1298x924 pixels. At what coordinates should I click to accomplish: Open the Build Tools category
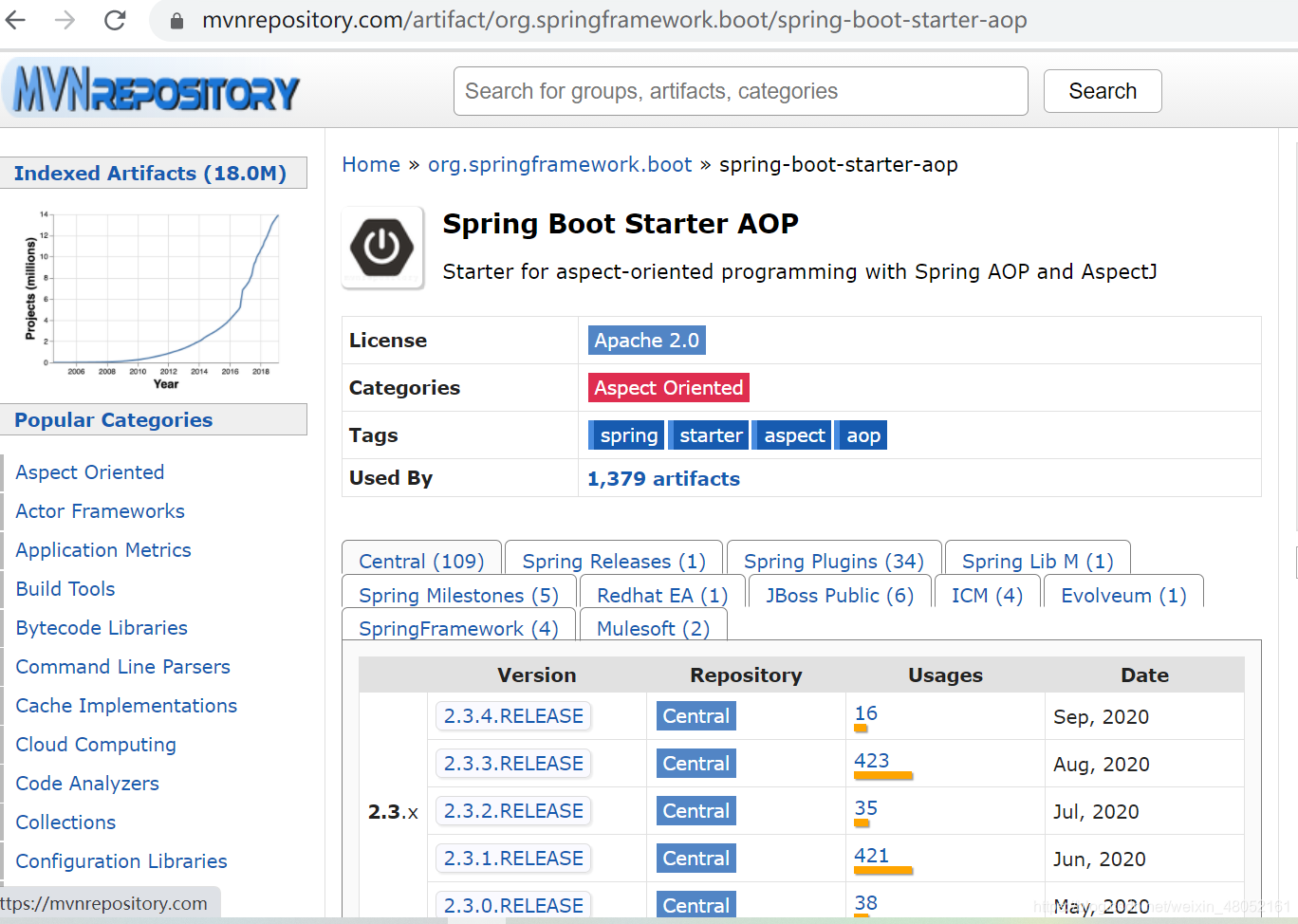65,588
